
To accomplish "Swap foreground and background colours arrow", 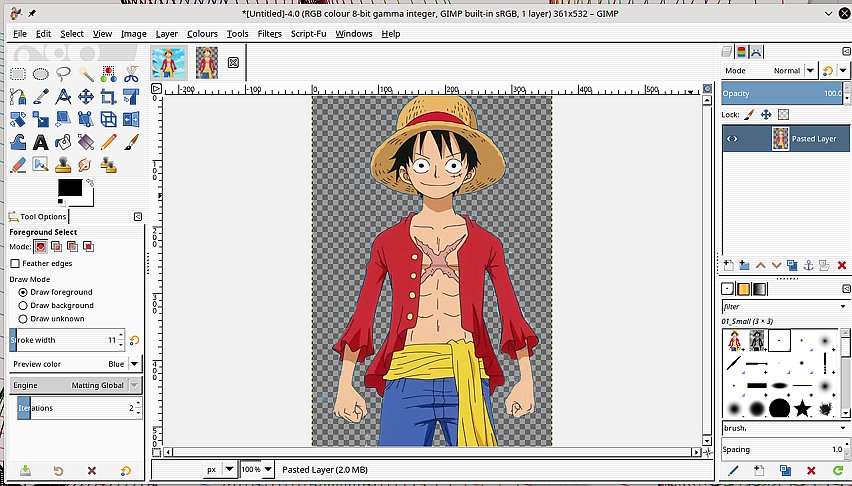I will tap(90, 183).
